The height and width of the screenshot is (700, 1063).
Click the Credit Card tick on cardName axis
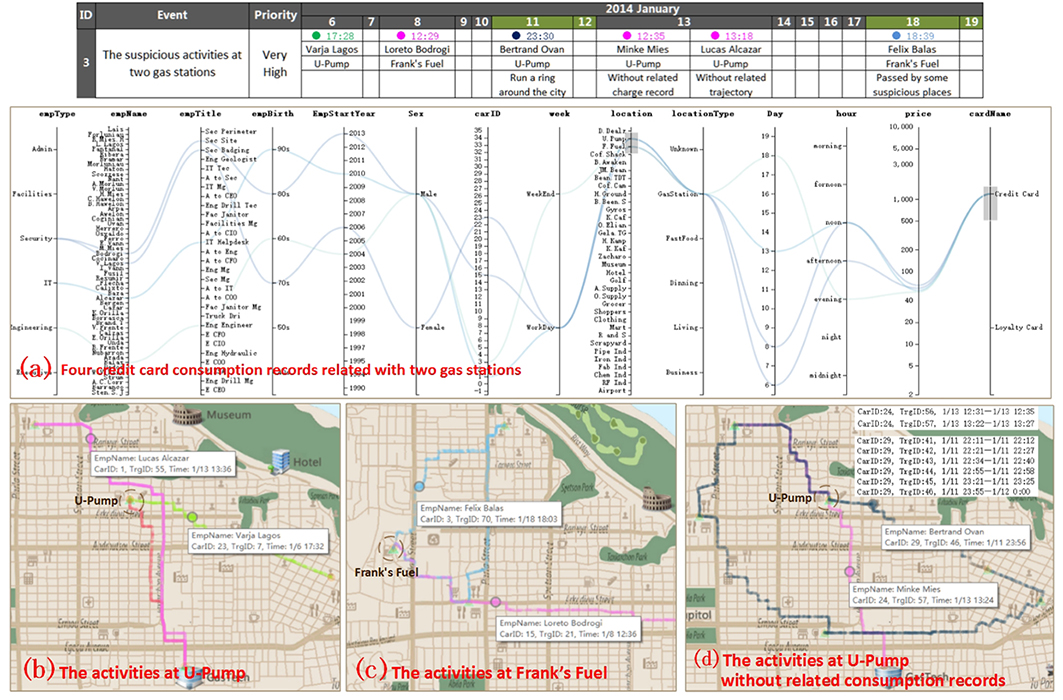pyautogui.click(x=1016, y=194)
